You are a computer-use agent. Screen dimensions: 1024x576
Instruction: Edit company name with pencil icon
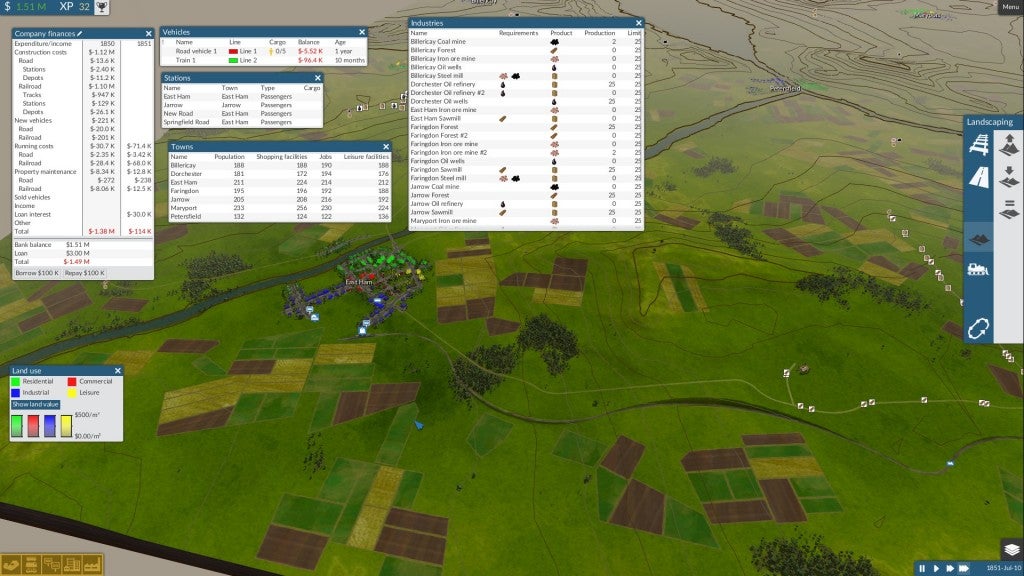(80, 33)
